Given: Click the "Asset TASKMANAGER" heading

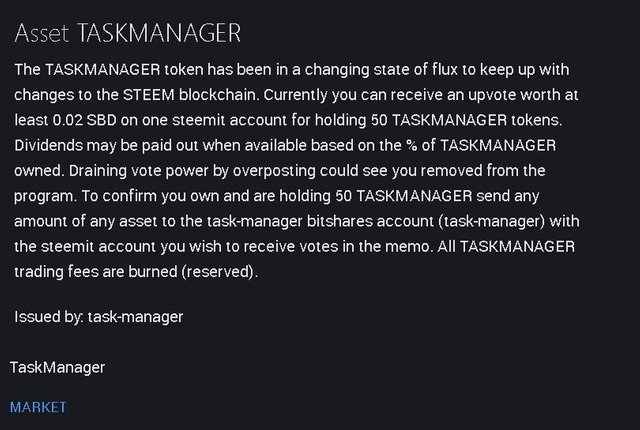Looking at the screenshot, I should point(127,33).
